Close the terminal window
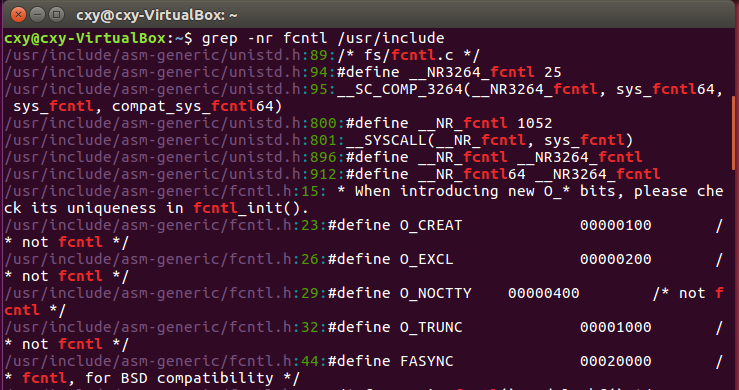The image size is (739, 390). click(x=18, y=15)
